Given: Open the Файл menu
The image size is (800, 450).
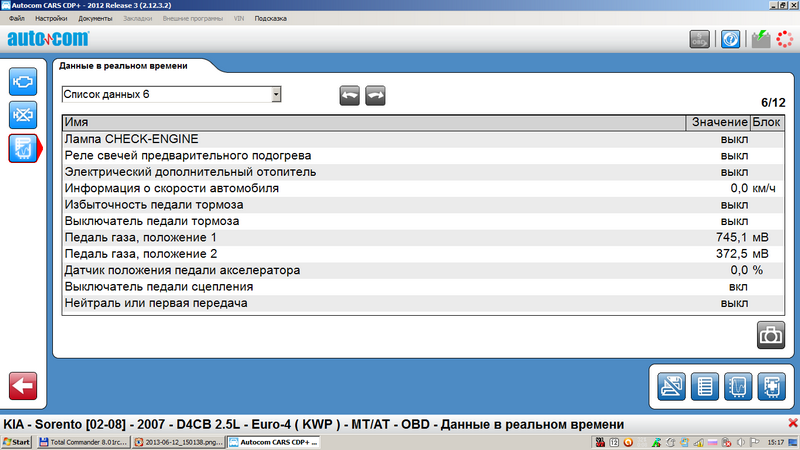Looking at the screenshot, I should (x=17, y=18).
